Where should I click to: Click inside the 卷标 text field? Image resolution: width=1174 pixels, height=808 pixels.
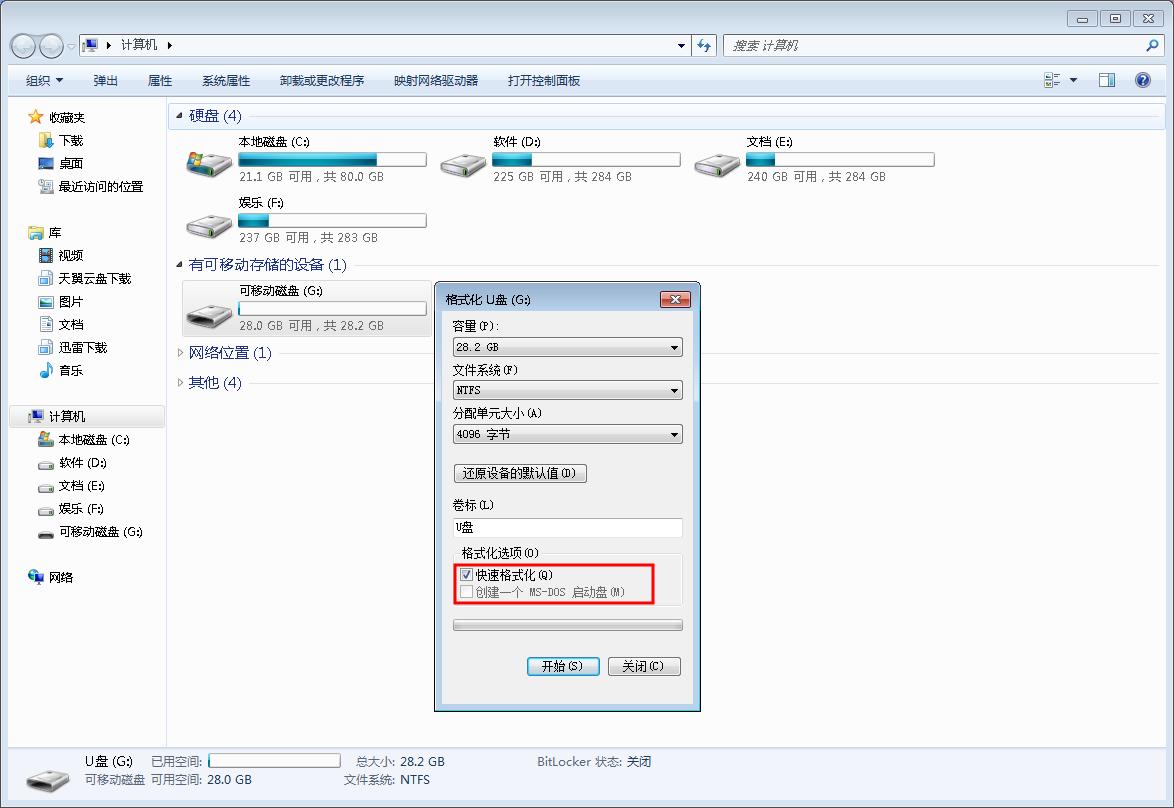click(567, 528)
